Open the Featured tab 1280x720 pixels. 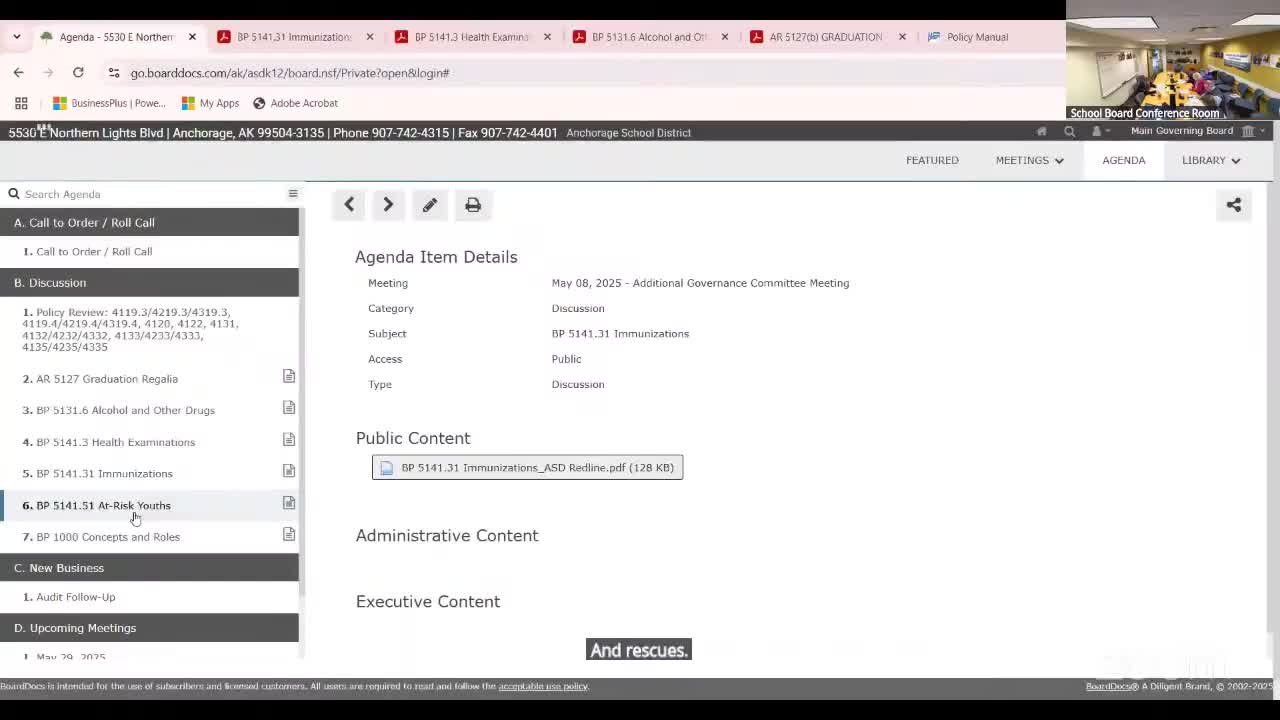coord(932,160)
